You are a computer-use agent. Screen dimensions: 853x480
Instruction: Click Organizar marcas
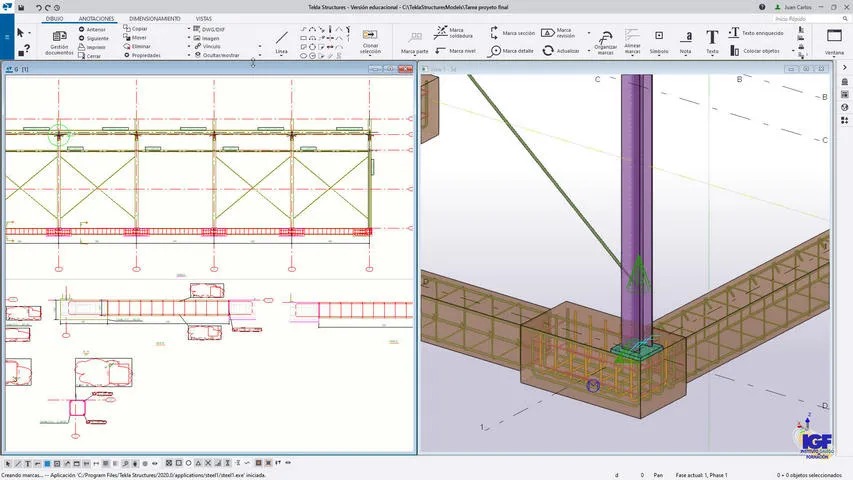point(605,42)
